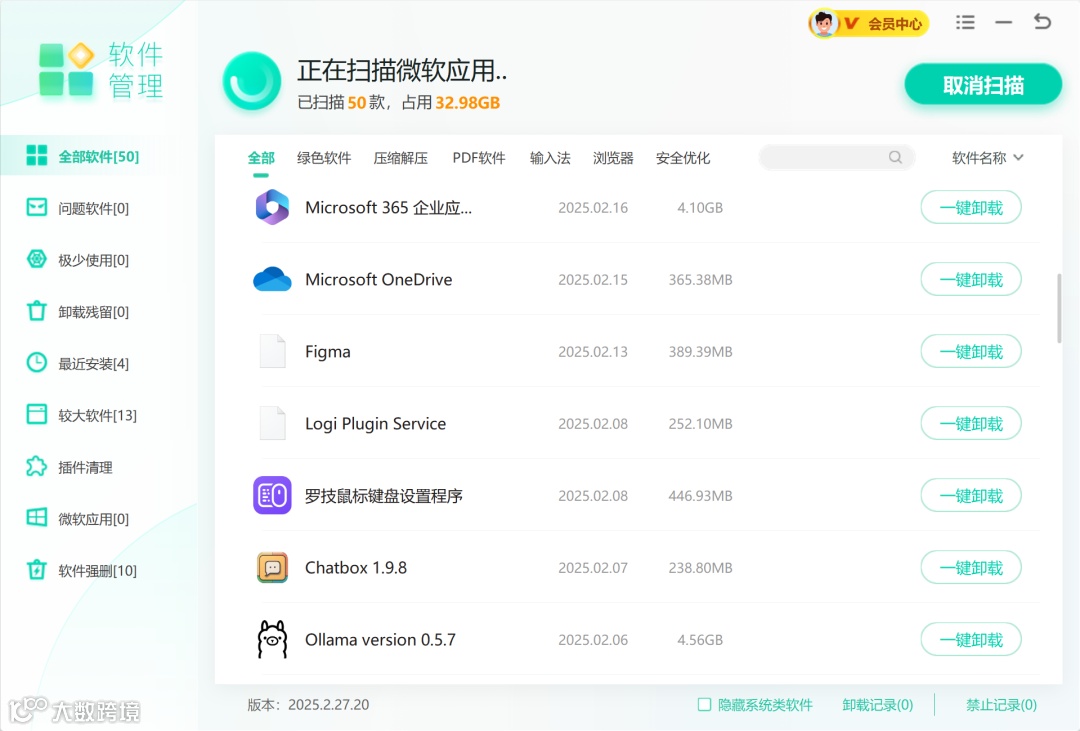Click the 版本: 2025.2.27.20 text
Image resolution: width=1080 pixels, height=731 pixels.
(x=308, y=705)
